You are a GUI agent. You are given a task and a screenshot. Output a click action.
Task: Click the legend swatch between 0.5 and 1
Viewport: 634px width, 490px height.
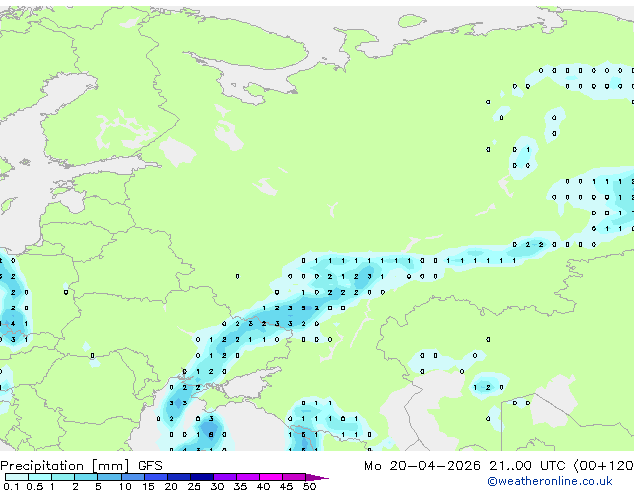click(x=40, y=477)
